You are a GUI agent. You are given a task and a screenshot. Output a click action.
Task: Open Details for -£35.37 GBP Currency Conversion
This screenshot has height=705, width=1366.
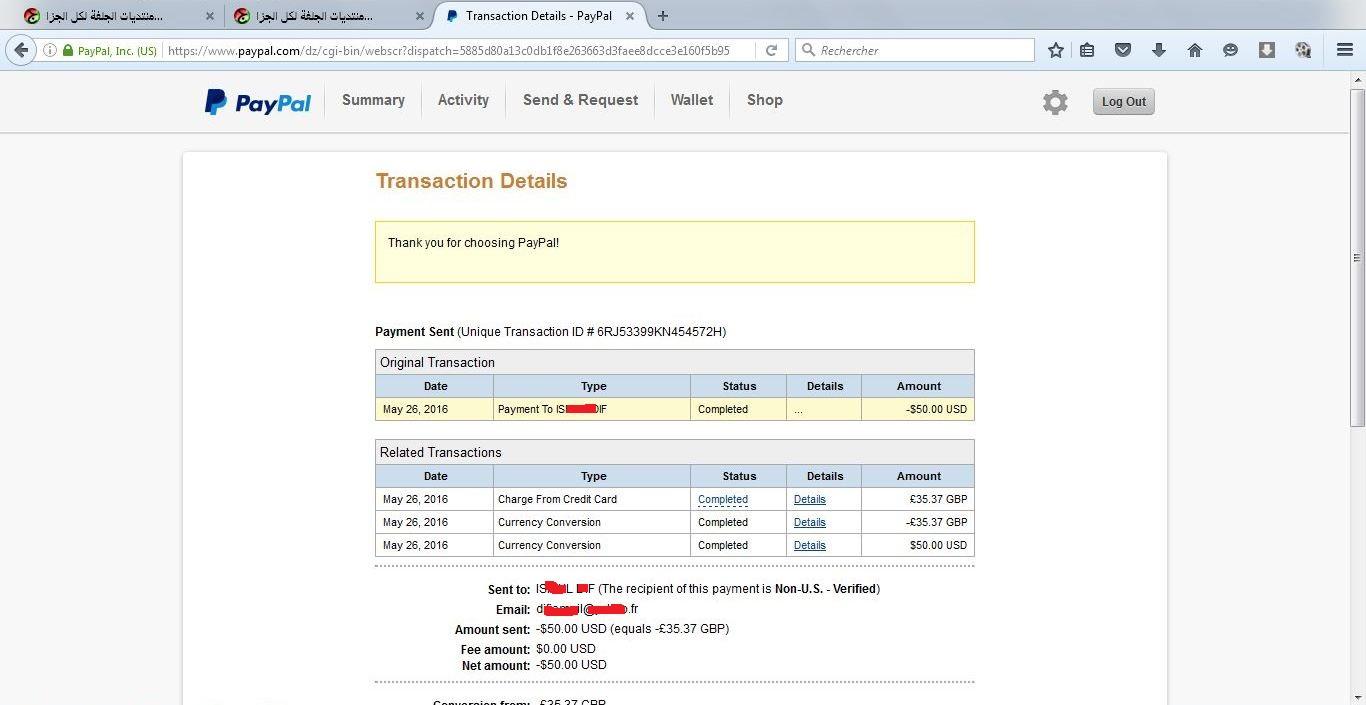pyautogui.click(x=810, y=522)
